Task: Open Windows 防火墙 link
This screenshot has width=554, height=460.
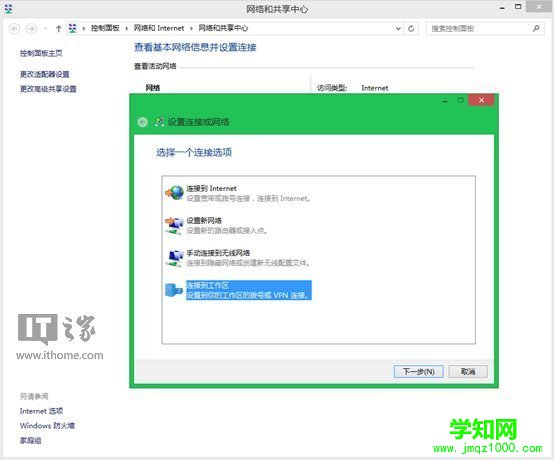Action: [47, 425]
